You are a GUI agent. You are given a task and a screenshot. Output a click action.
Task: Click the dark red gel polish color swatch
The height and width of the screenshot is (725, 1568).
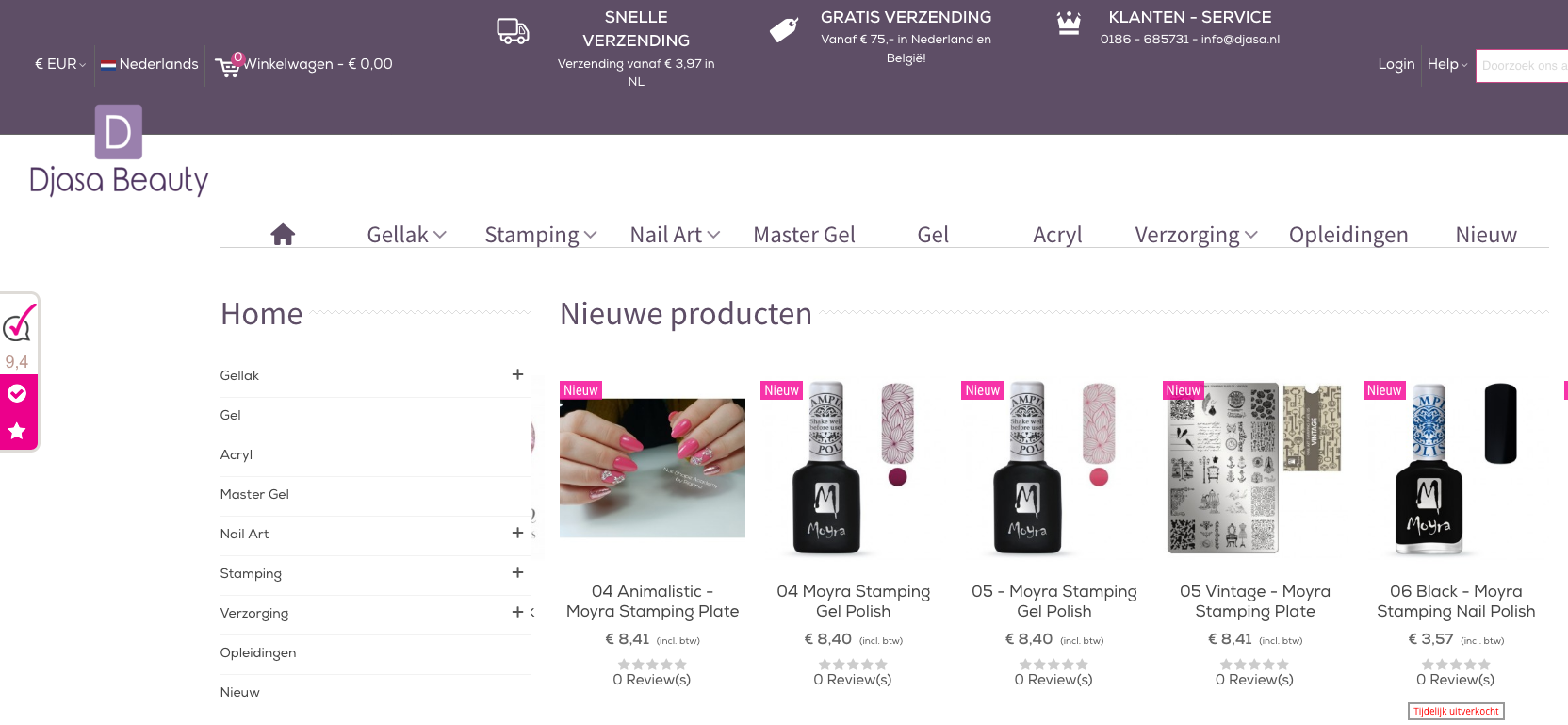(897, 477)
